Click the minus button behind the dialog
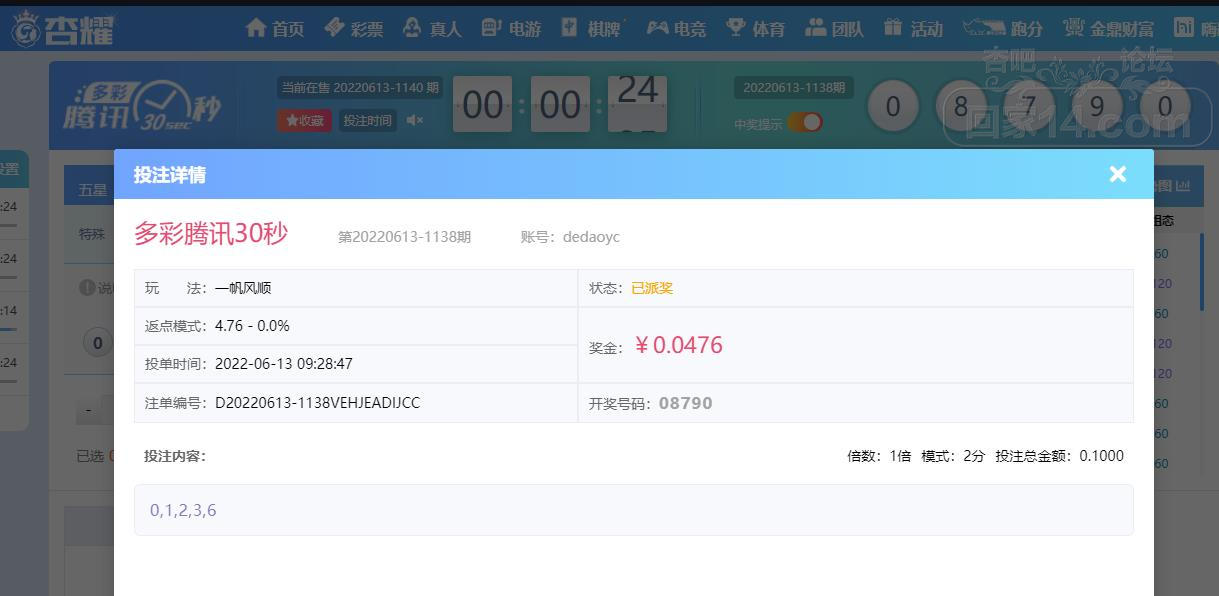This screenshot has width=1219, height=596. (x=89, y=410)
